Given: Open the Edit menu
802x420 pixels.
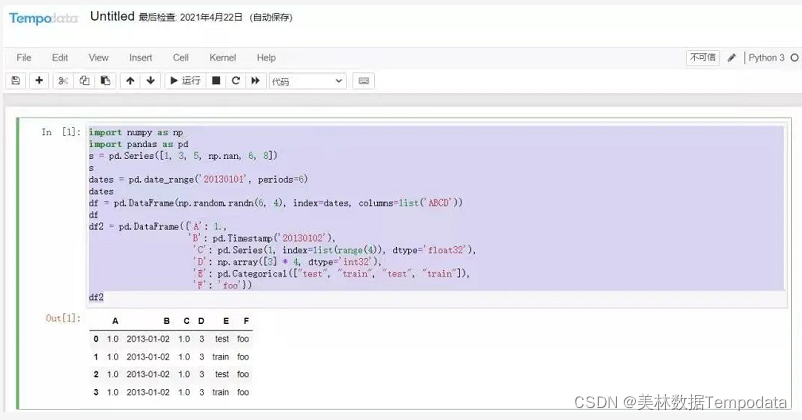Looking at the screenshot, I should [x=60, y=58].
